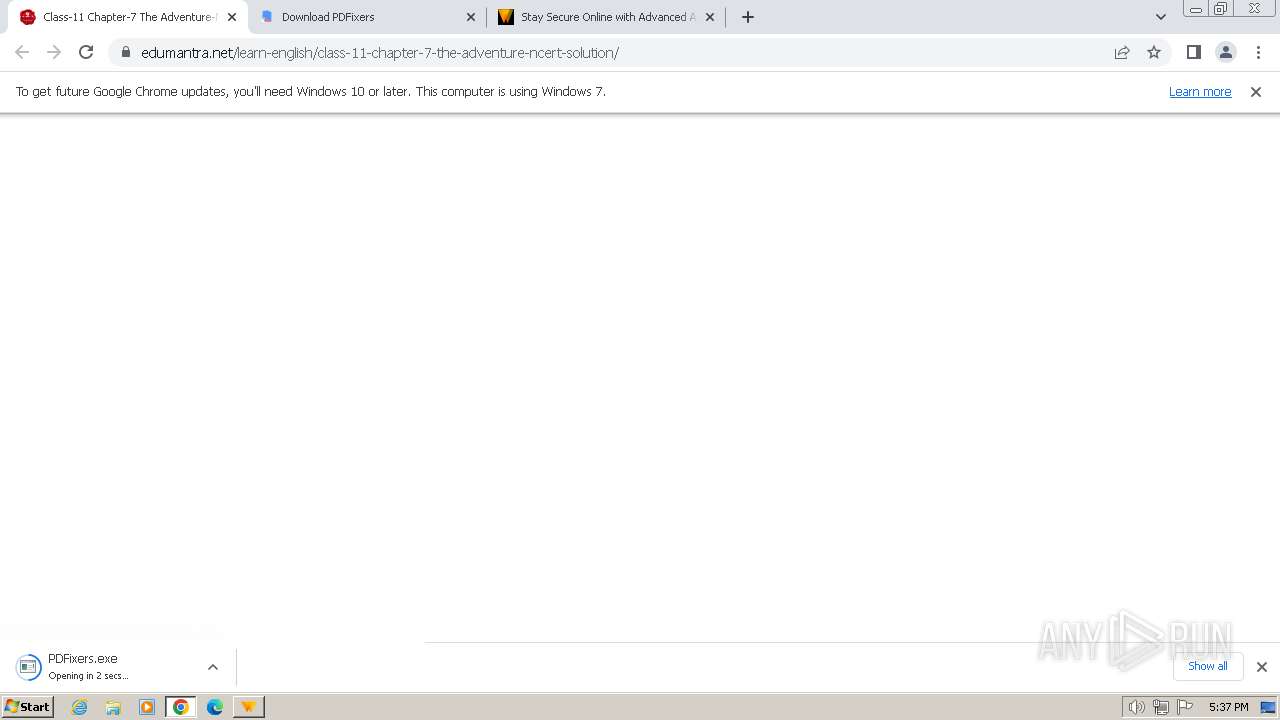Open a new tab with the plus button
The width and height of the screenshot is (1280, 720).
[x=748, y=17]
